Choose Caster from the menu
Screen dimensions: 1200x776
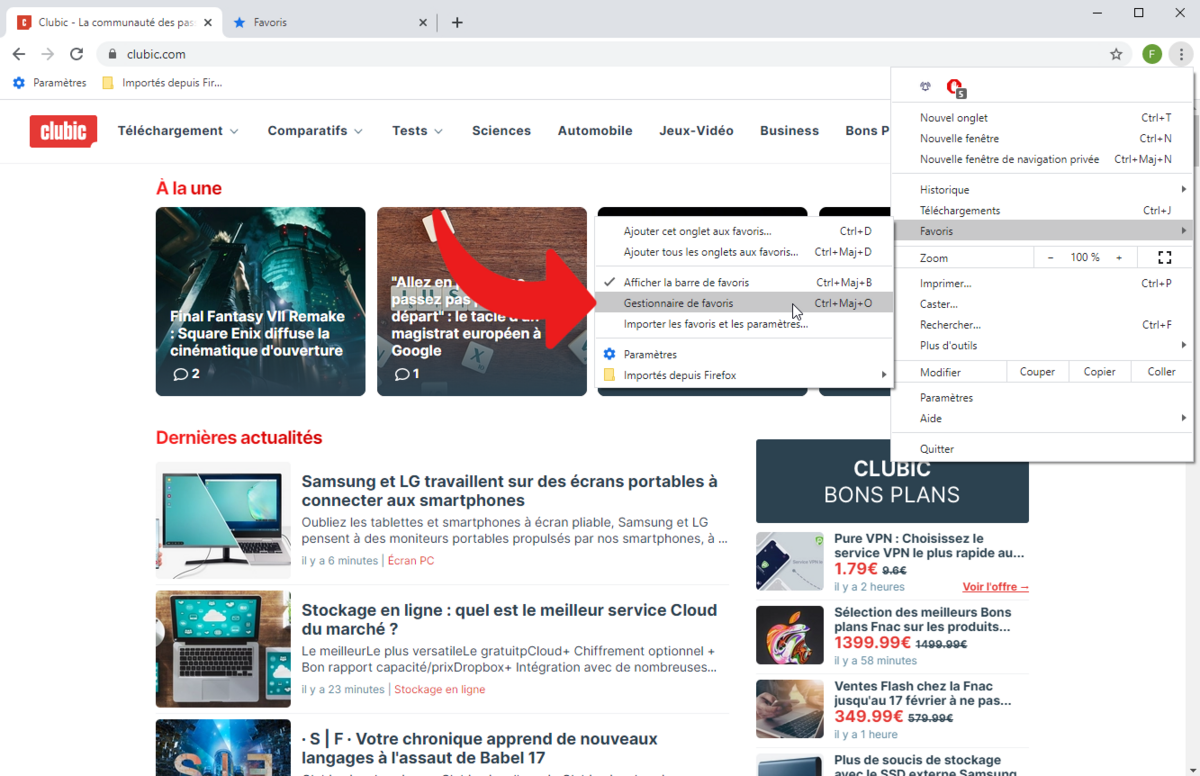[1042, 304]
